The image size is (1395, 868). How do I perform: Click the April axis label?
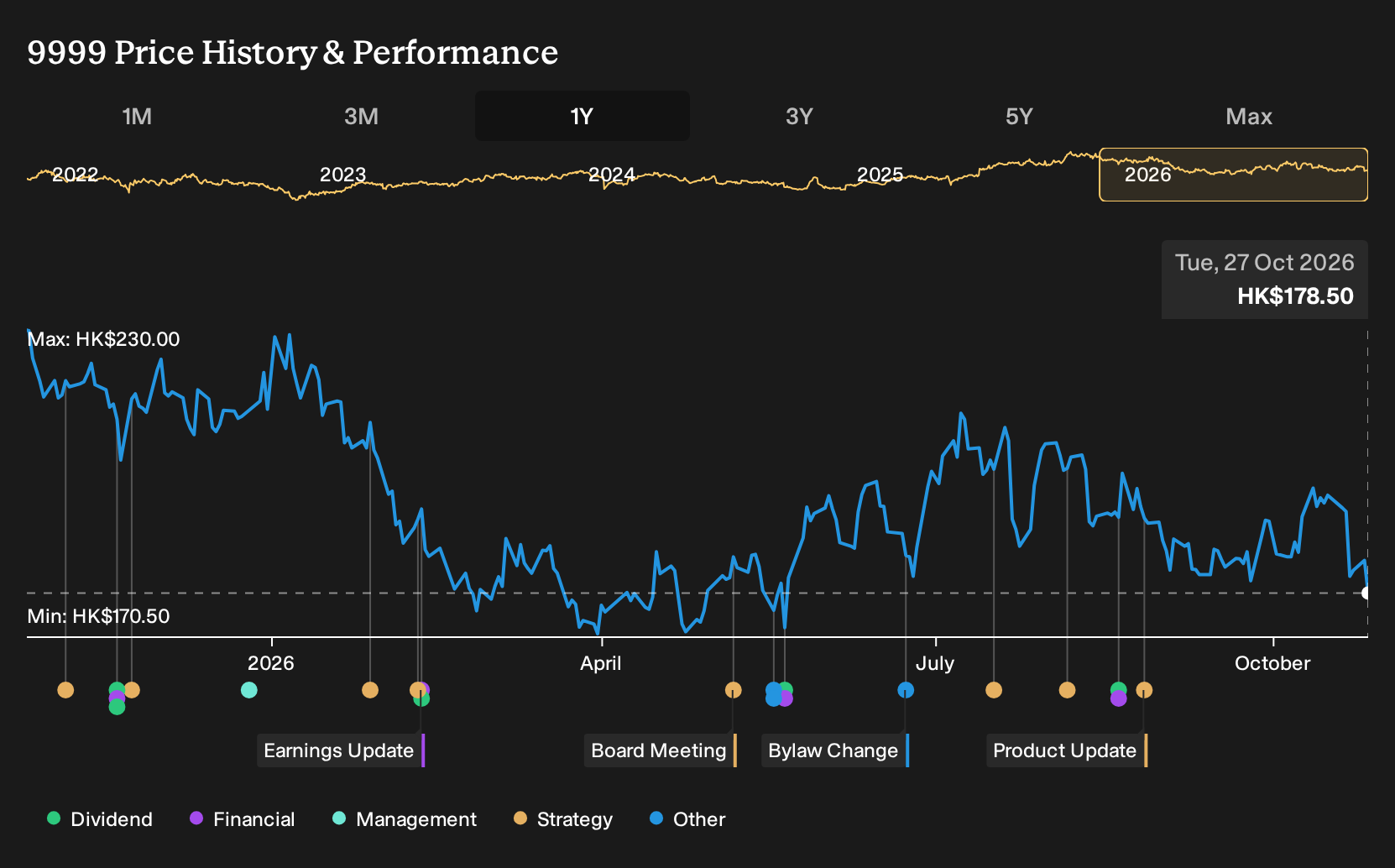point(601,663)
